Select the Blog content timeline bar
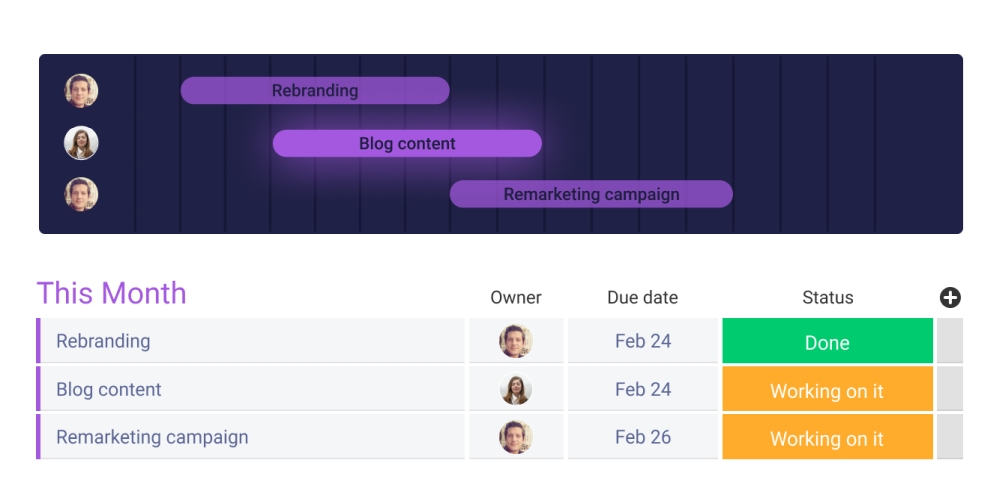1000x500 pixels. (407, 144)
